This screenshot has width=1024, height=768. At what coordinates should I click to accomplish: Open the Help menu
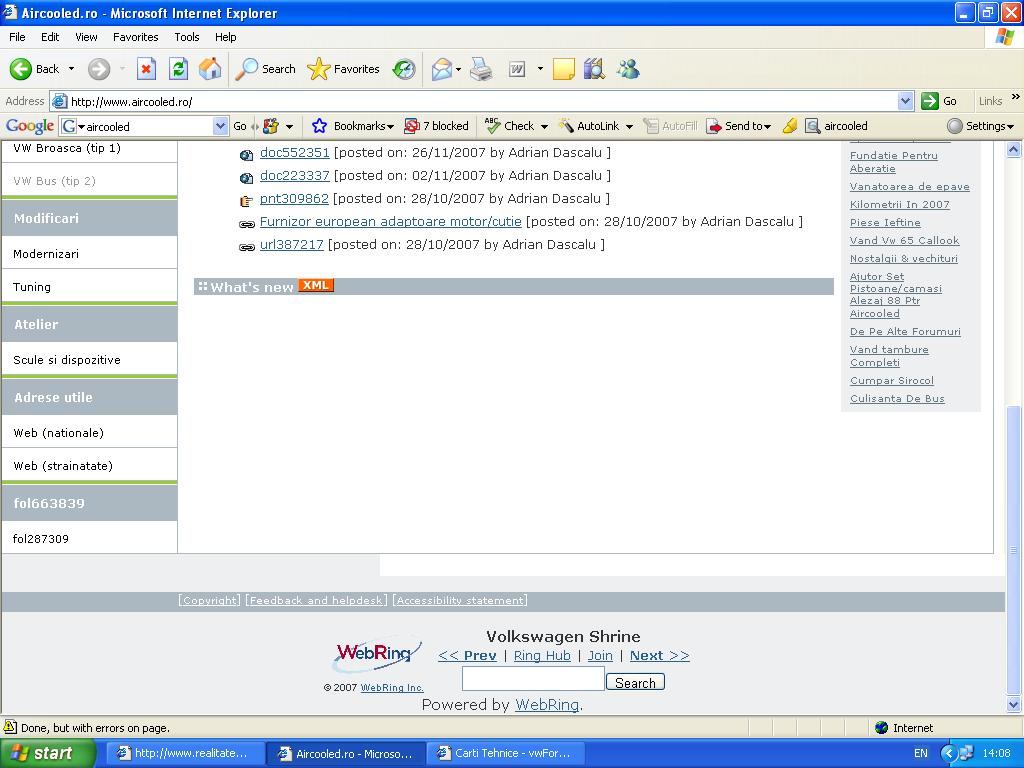[x=226, y=37]
